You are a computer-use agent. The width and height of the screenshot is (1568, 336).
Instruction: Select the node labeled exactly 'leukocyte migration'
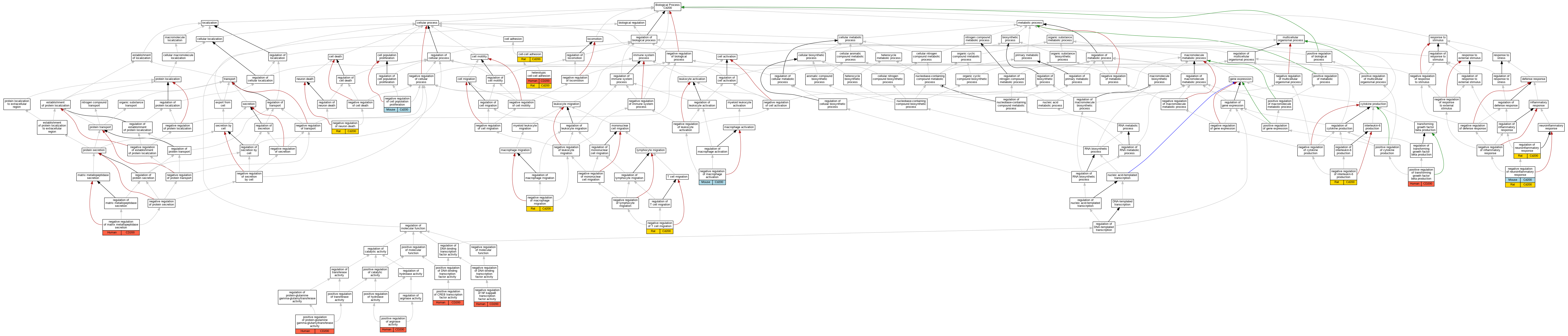click(566, 104)
